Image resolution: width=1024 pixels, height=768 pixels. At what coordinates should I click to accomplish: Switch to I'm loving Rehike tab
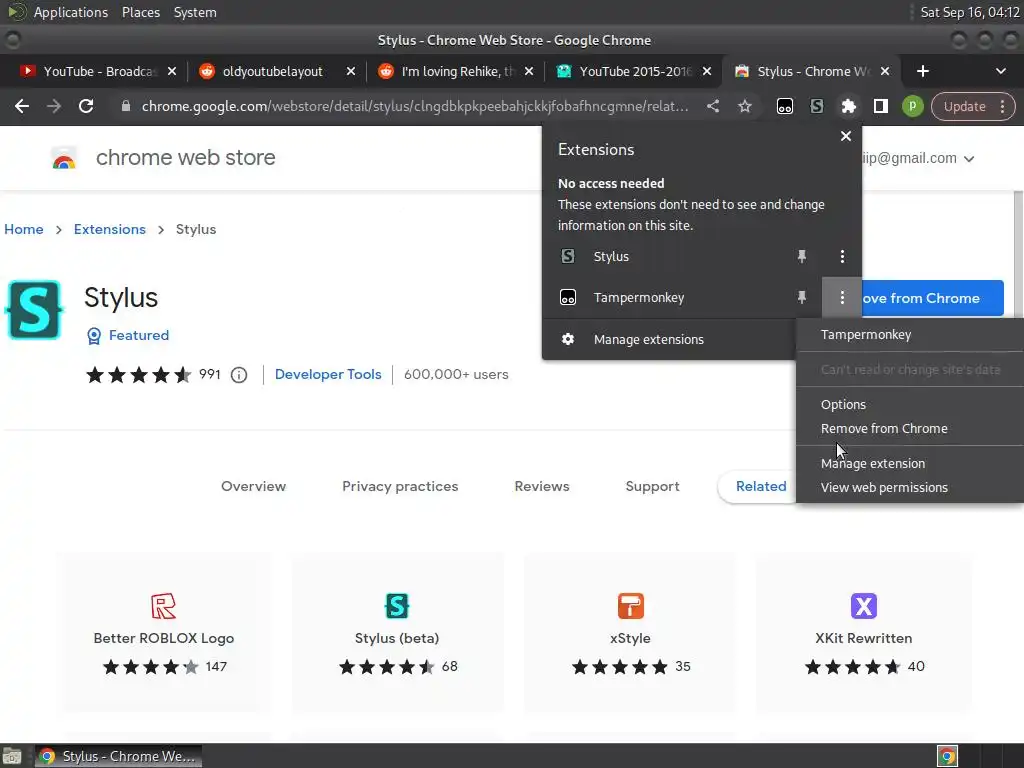click(x=457, y=71)
